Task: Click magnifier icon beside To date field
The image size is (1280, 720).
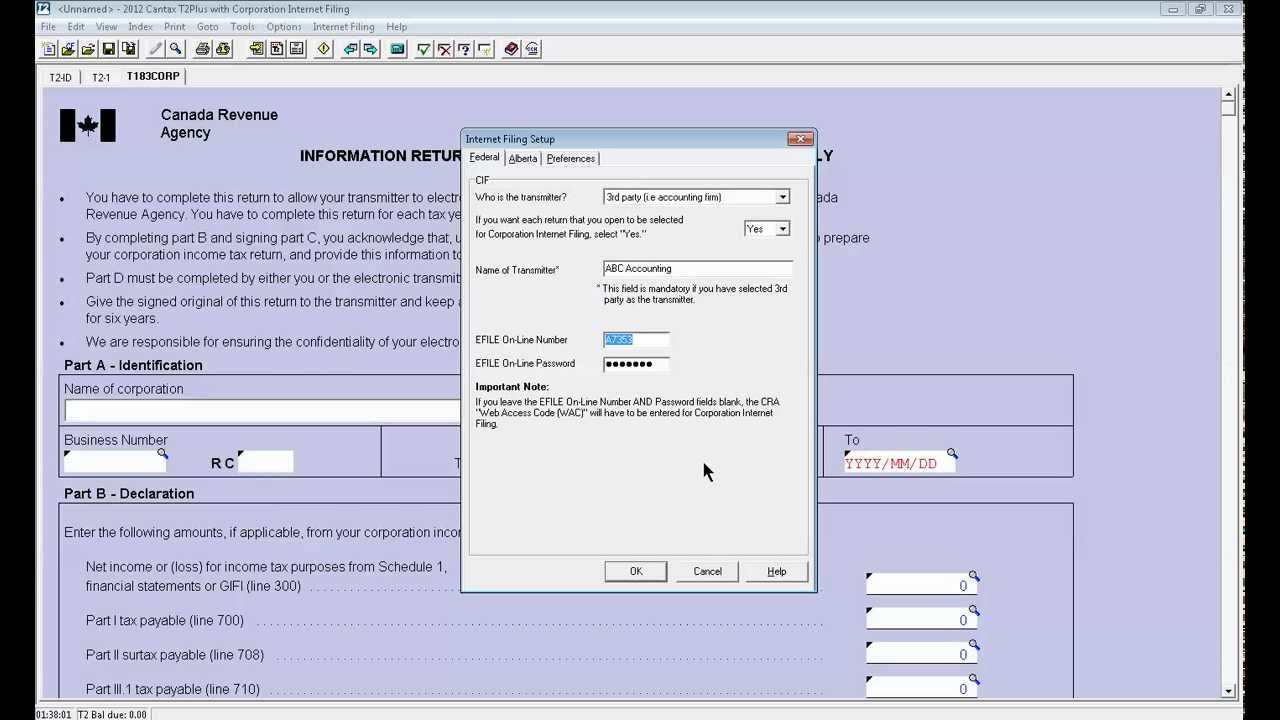Action: click(952, 454)
